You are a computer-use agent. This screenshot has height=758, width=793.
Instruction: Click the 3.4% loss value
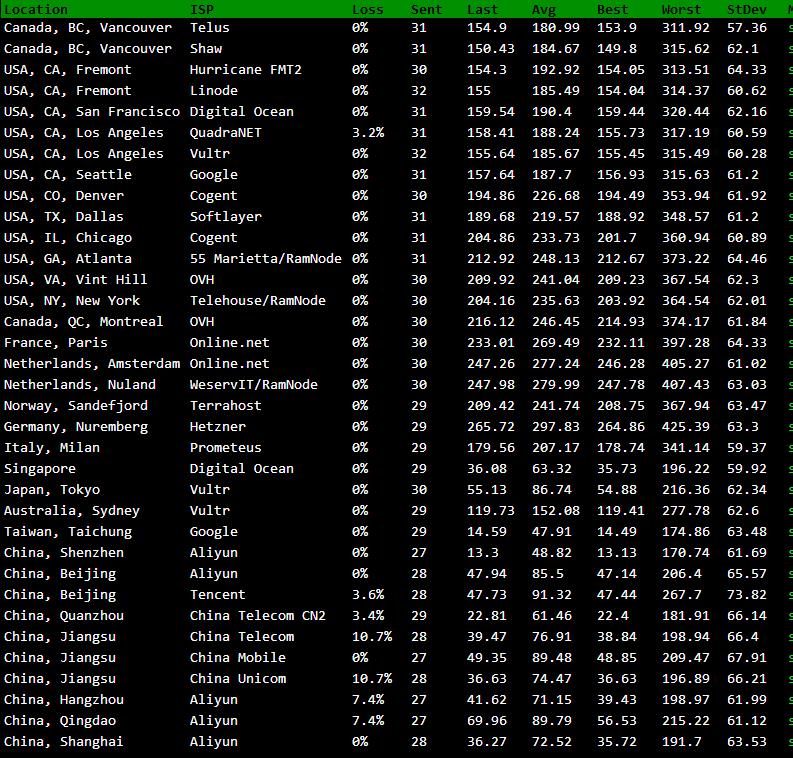coord(368,615)
